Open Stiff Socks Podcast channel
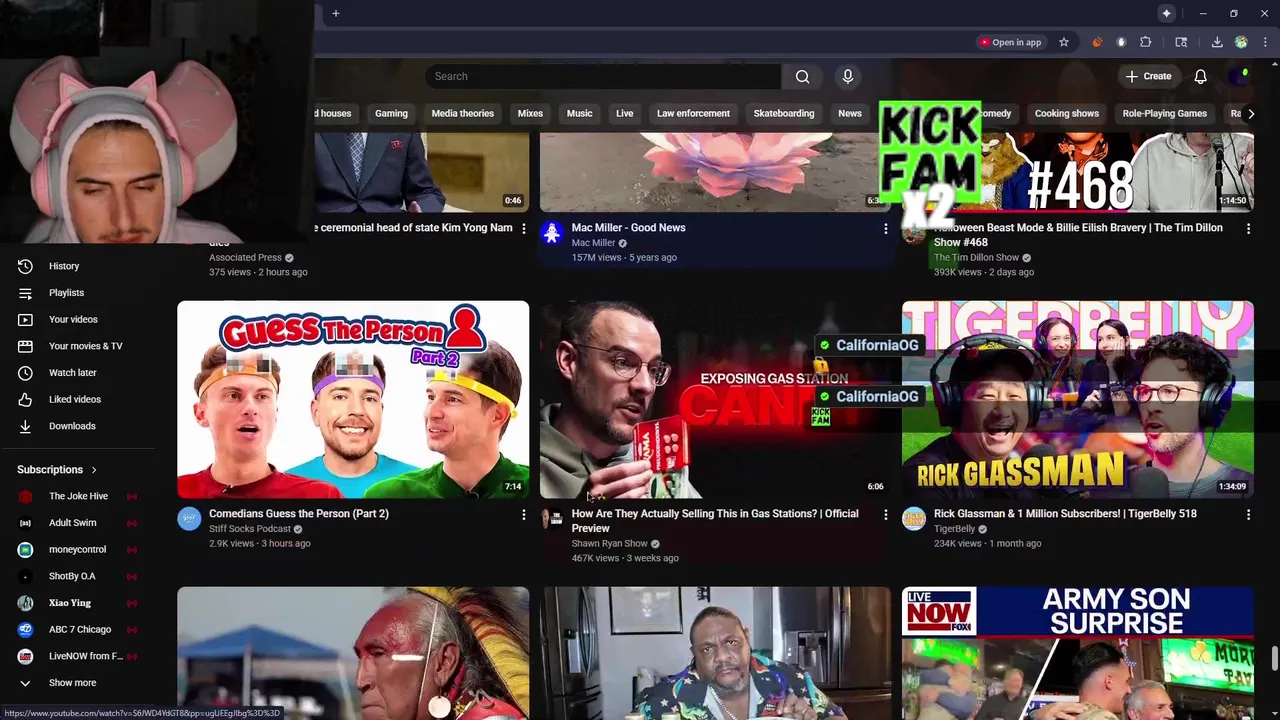The width and height of the screenshot is (1280, 720). pyautogui.click(x=249, y=529)
